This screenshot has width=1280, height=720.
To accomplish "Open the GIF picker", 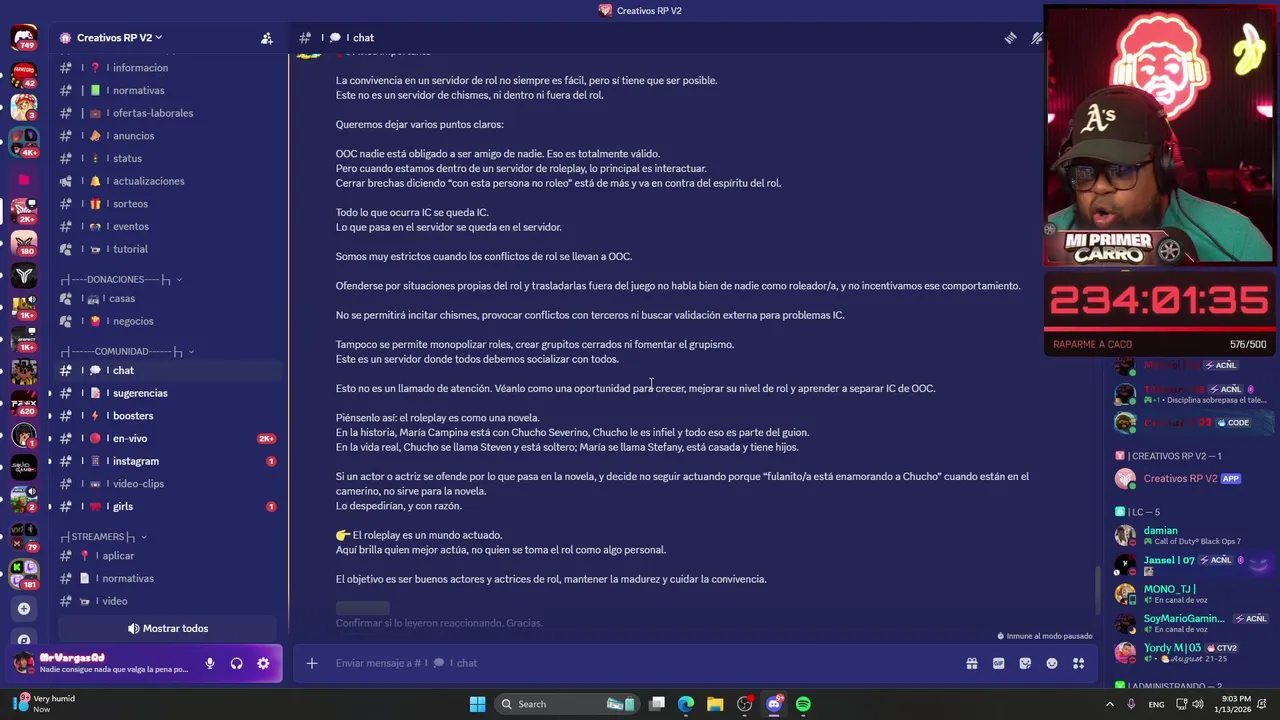I will click(998, 663).
